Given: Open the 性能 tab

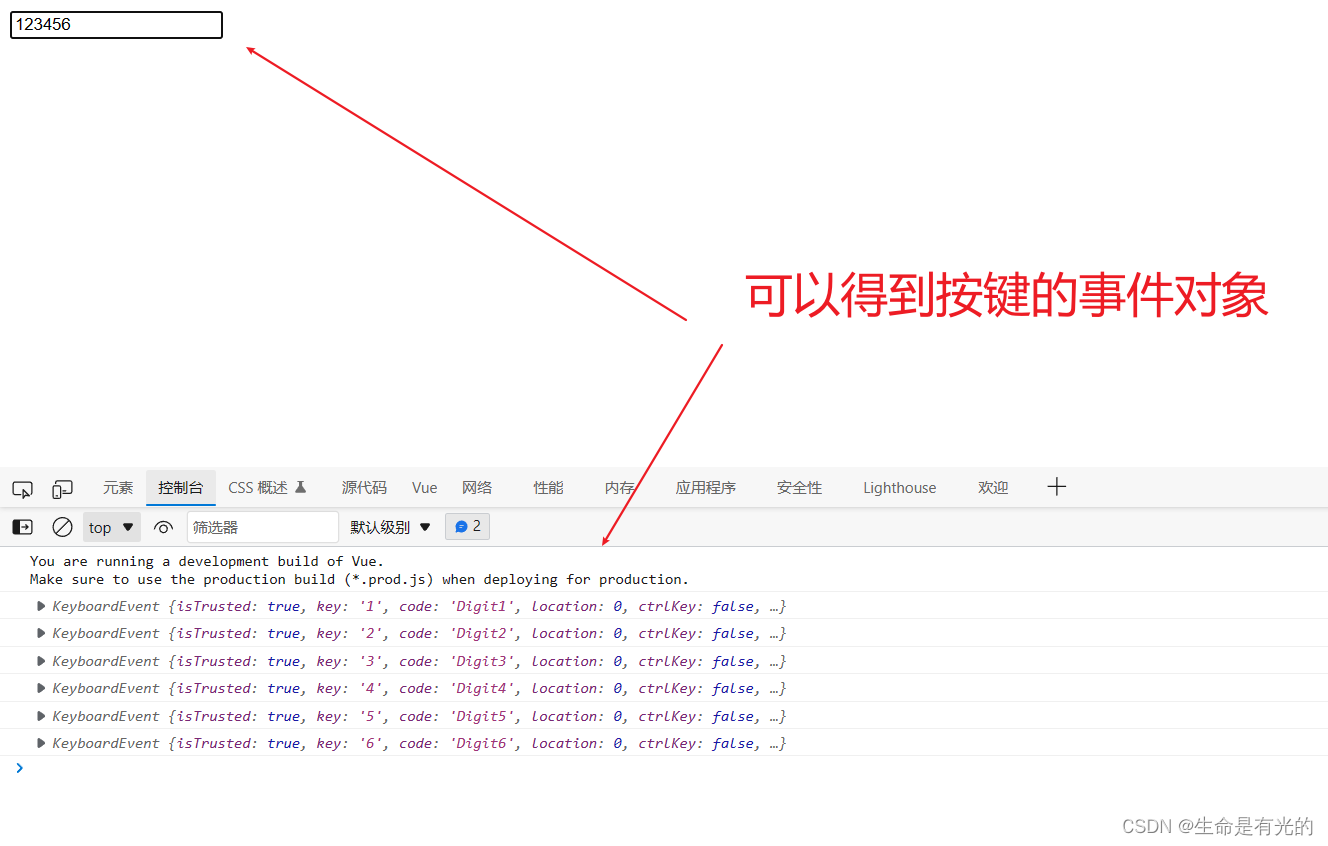Looking at the screenshot, I should (x=548, y=488).
